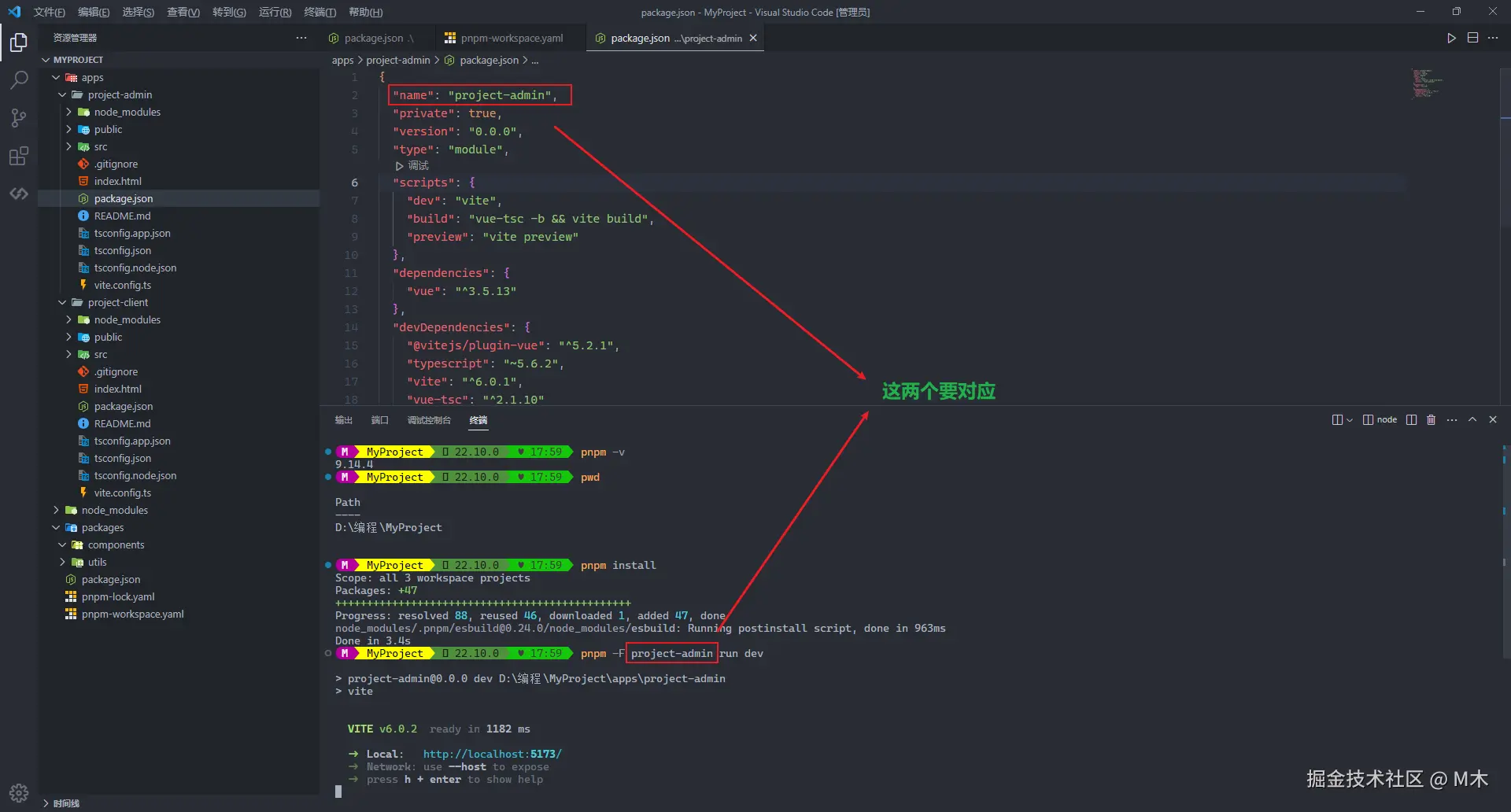Open the http://localhost:5173/ link in the terminal
Image resolution: width=1511 pixels, height=812 pixels.
[493, 754]
